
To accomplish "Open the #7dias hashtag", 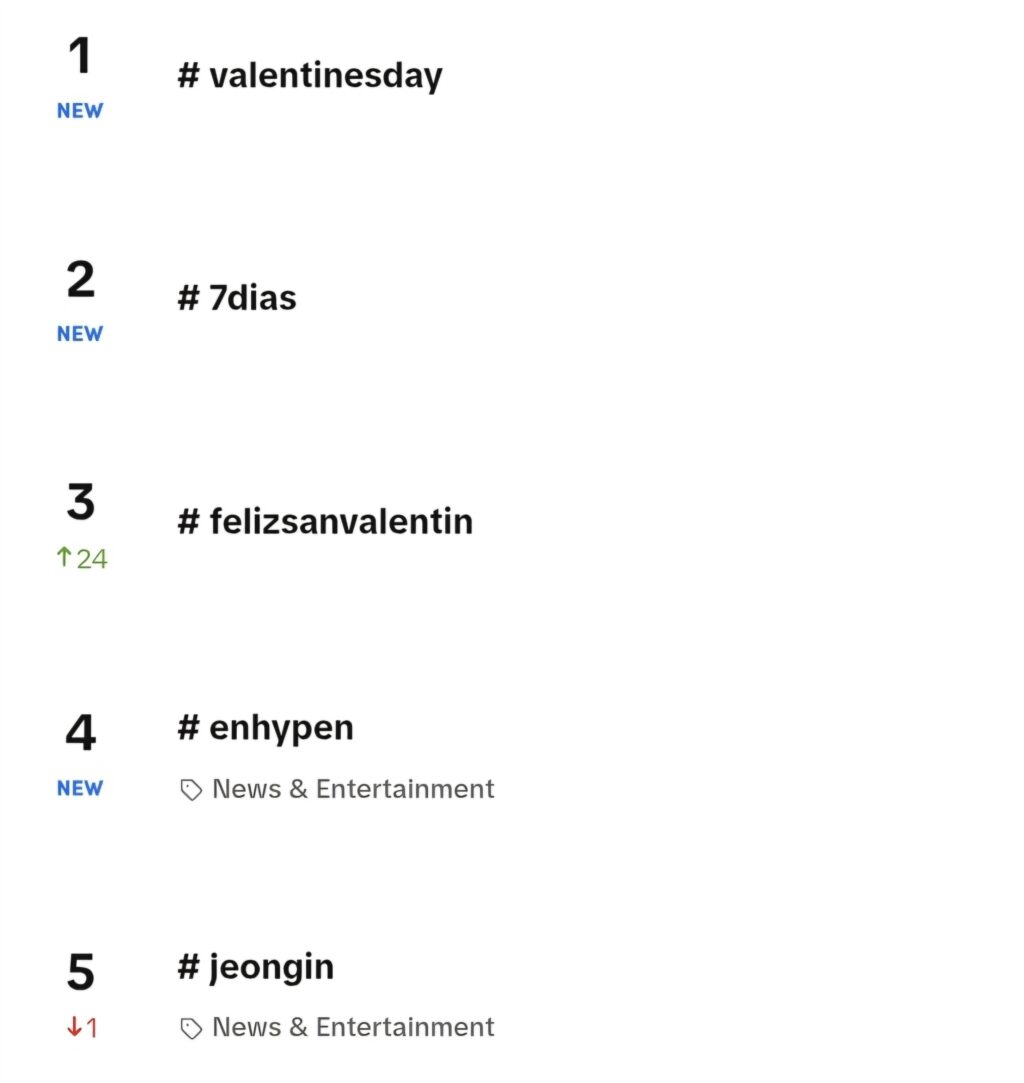I will pos(237,298).
